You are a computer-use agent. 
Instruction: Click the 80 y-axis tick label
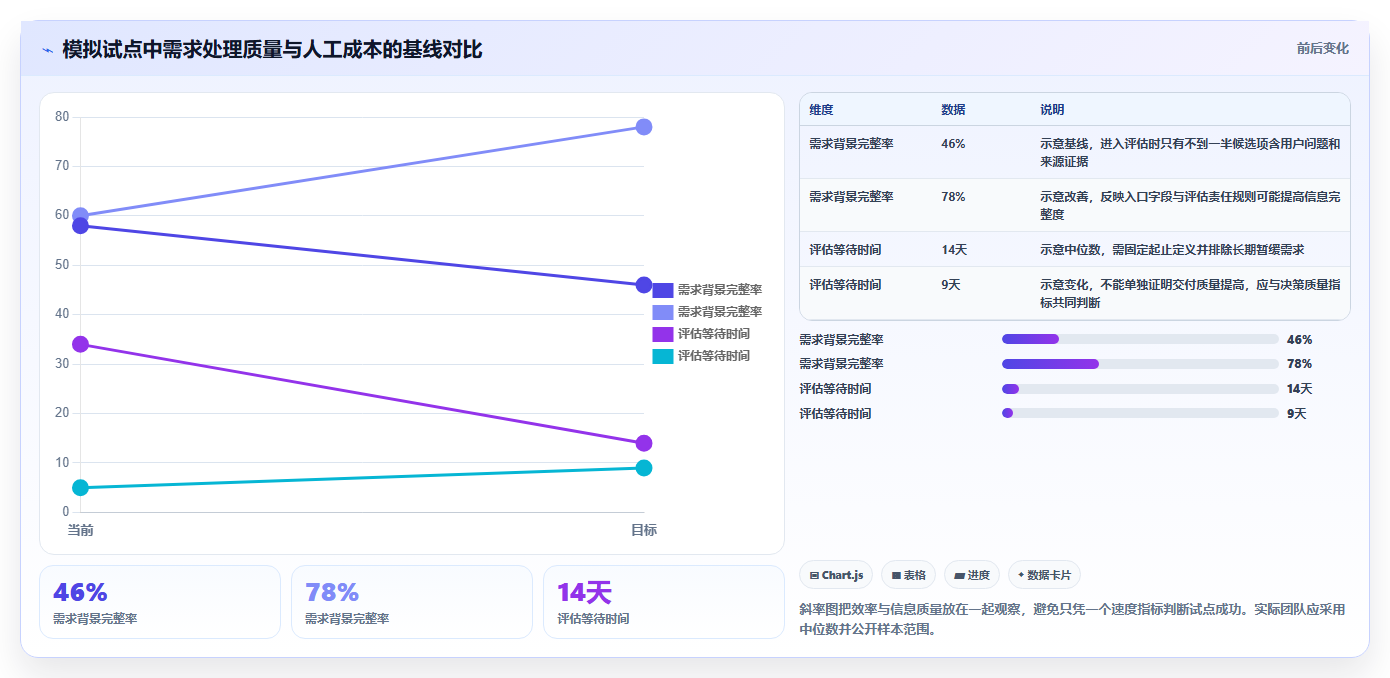[62, 117]
